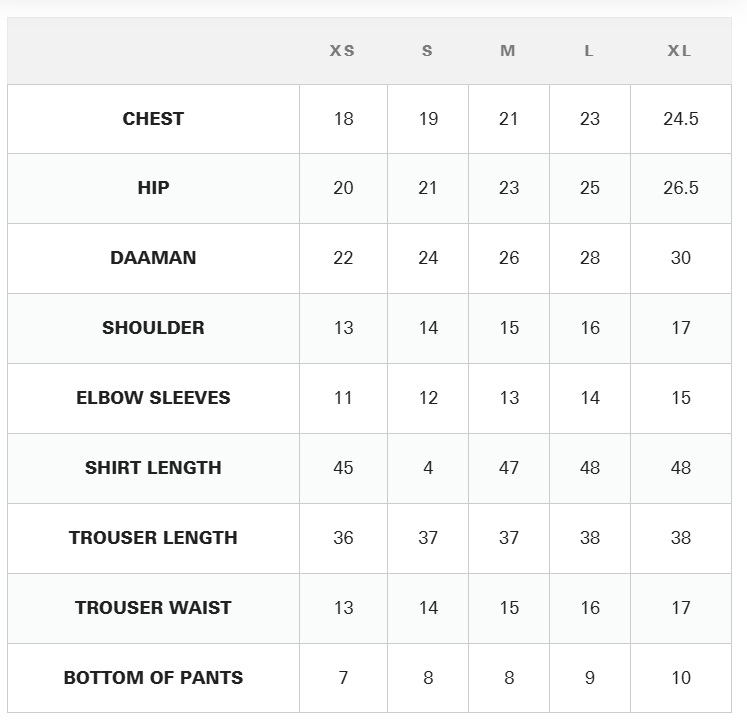Click the M size header

[x=508, y=51]
